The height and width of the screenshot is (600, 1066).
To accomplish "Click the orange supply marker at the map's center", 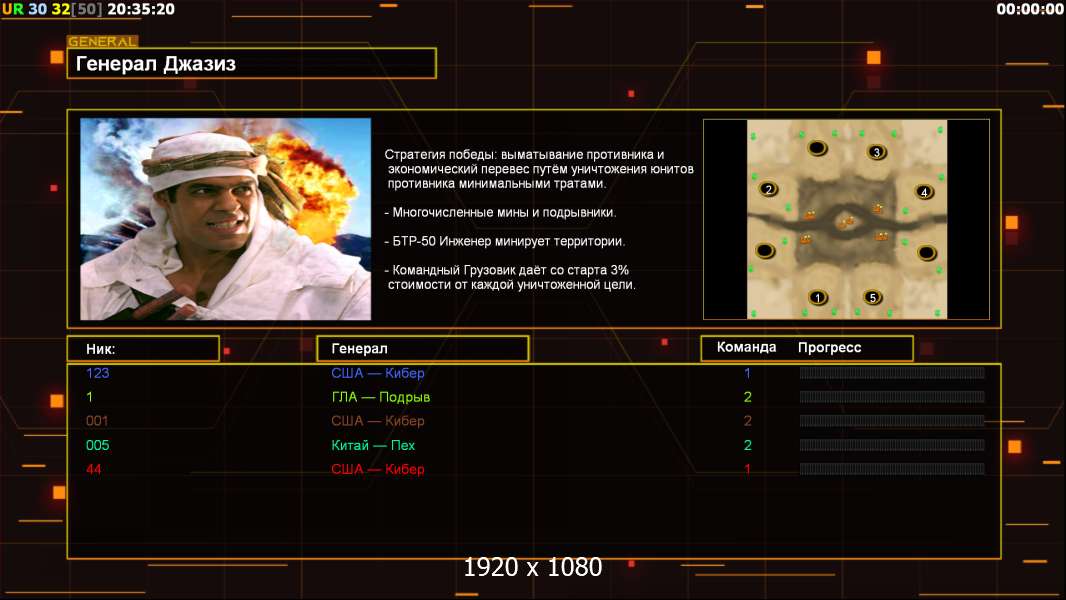I will click(x=846, y=222).
